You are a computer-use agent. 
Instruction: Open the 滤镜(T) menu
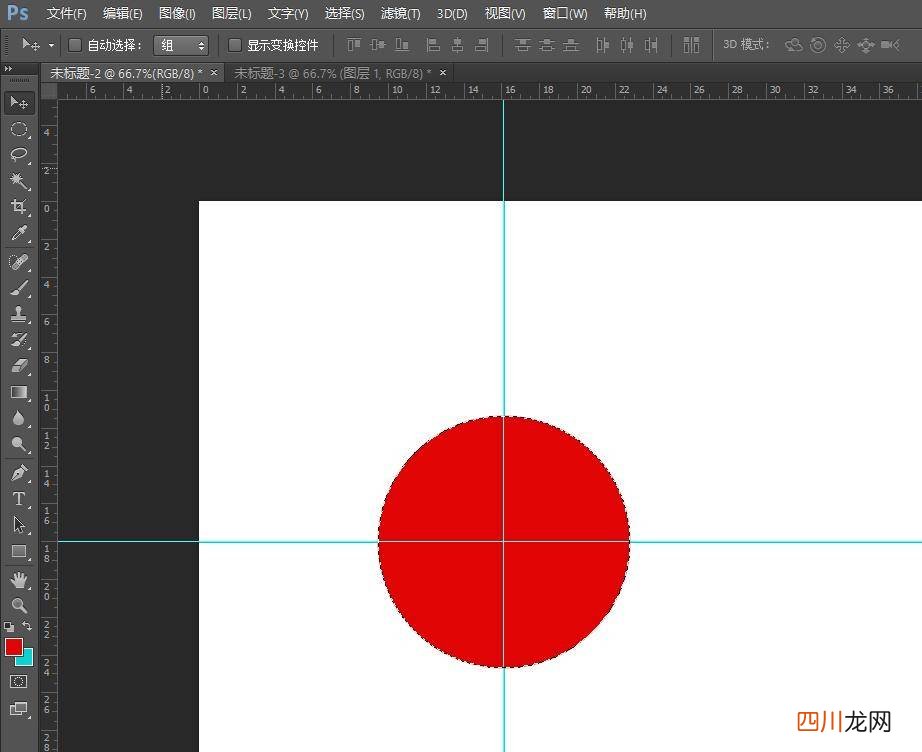pyautogui.click(x=400, y=14)
